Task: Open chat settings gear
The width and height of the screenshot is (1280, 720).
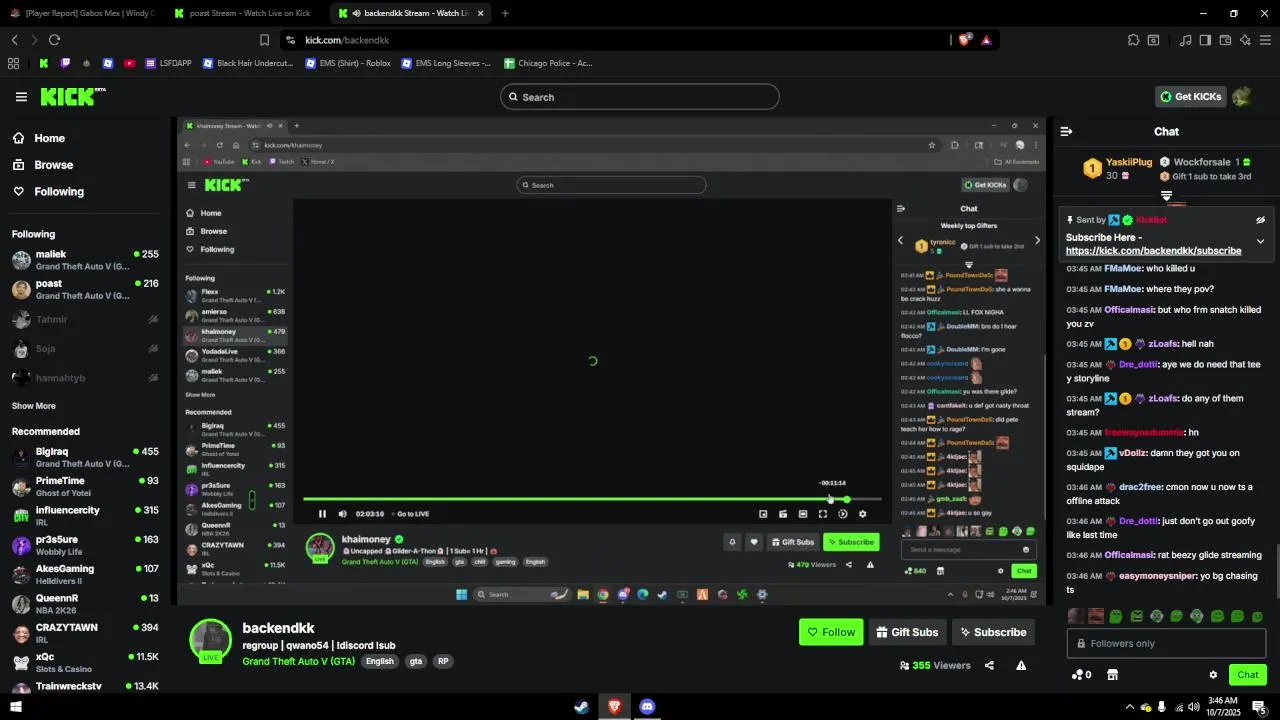Action: coord(1213,675)
